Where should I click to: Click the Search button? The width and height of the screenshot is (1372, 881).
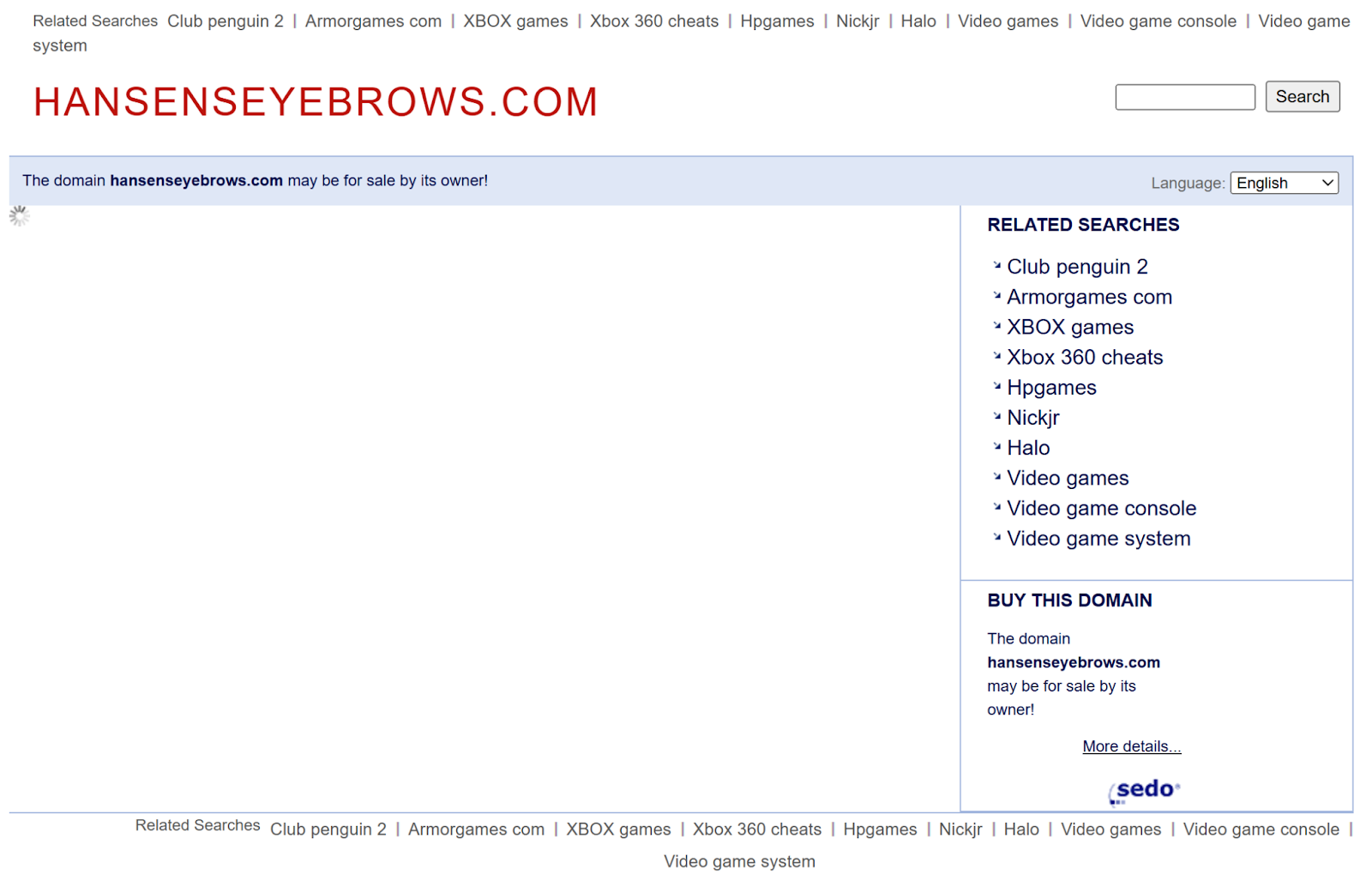[x=1302, y=97]
